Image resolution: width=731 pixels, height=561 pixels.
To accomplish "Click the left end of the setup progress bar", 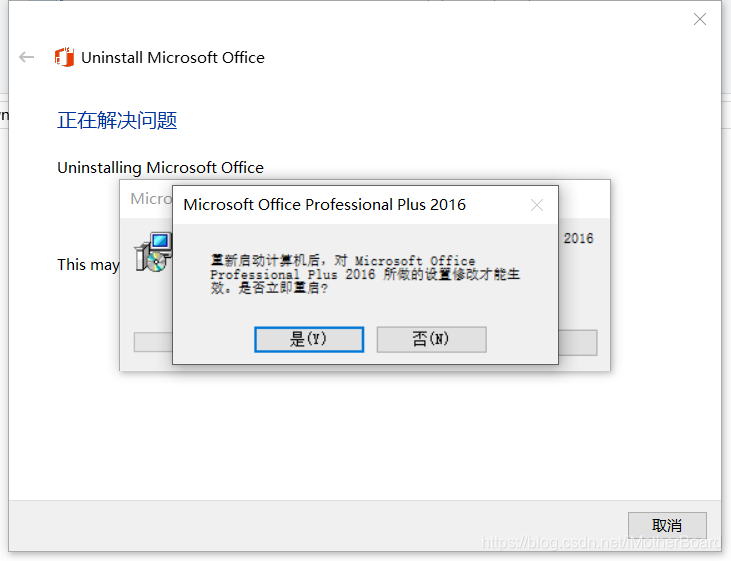I will 153,342.
